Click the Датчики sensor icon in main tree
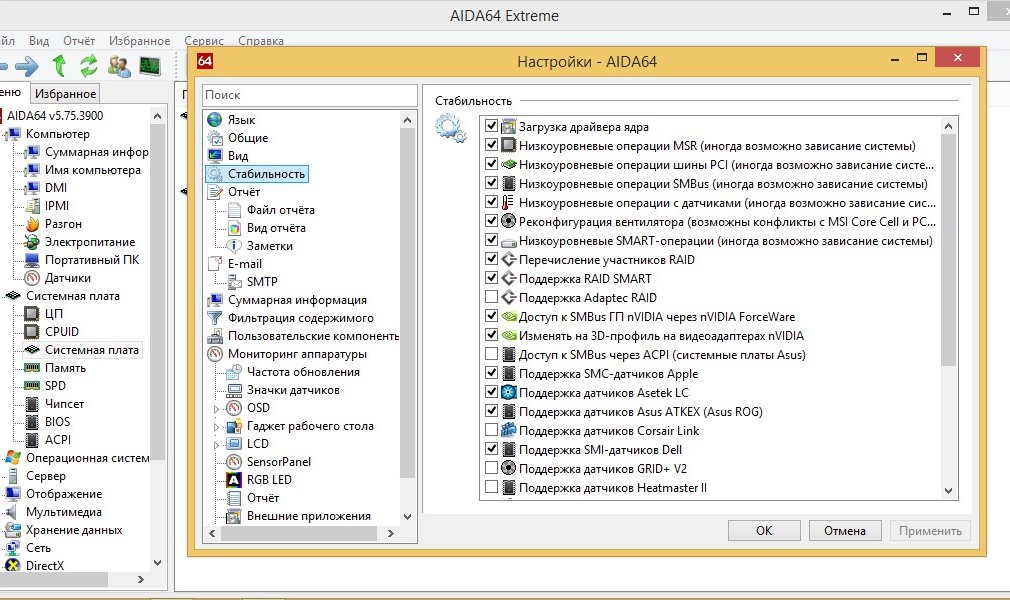The width and height of the screenshot is (1010, 600). [x=32, y=278]
